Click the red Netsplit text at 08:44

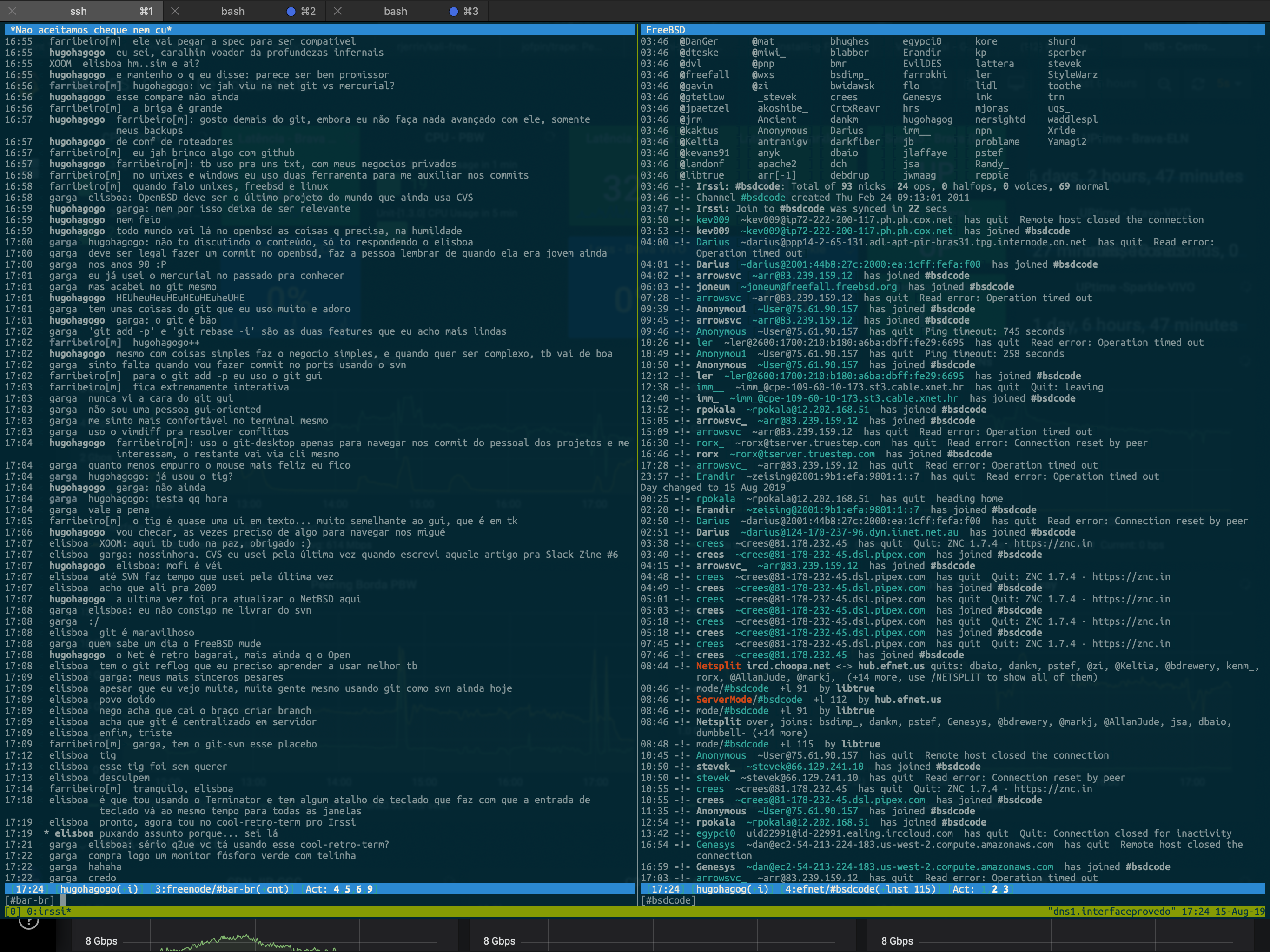tap(718, 666)
